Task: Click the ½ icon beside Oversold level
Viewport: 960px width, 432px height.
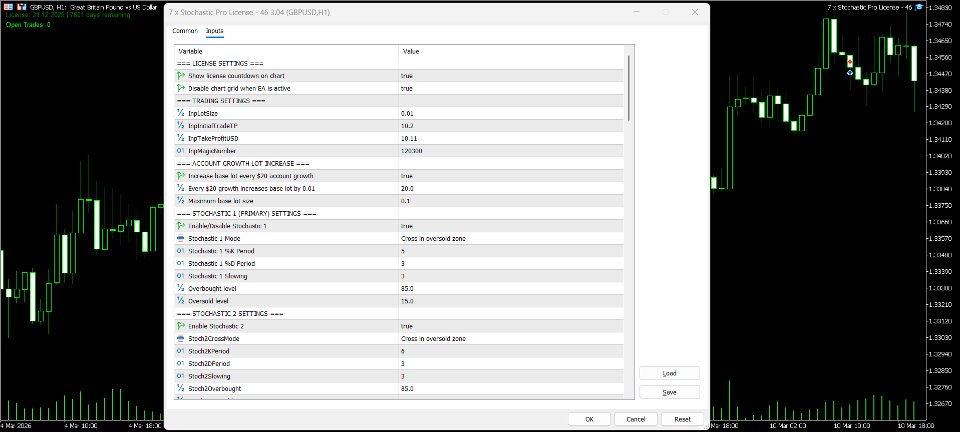Action: pyautogui.click(x=181, y=301)
